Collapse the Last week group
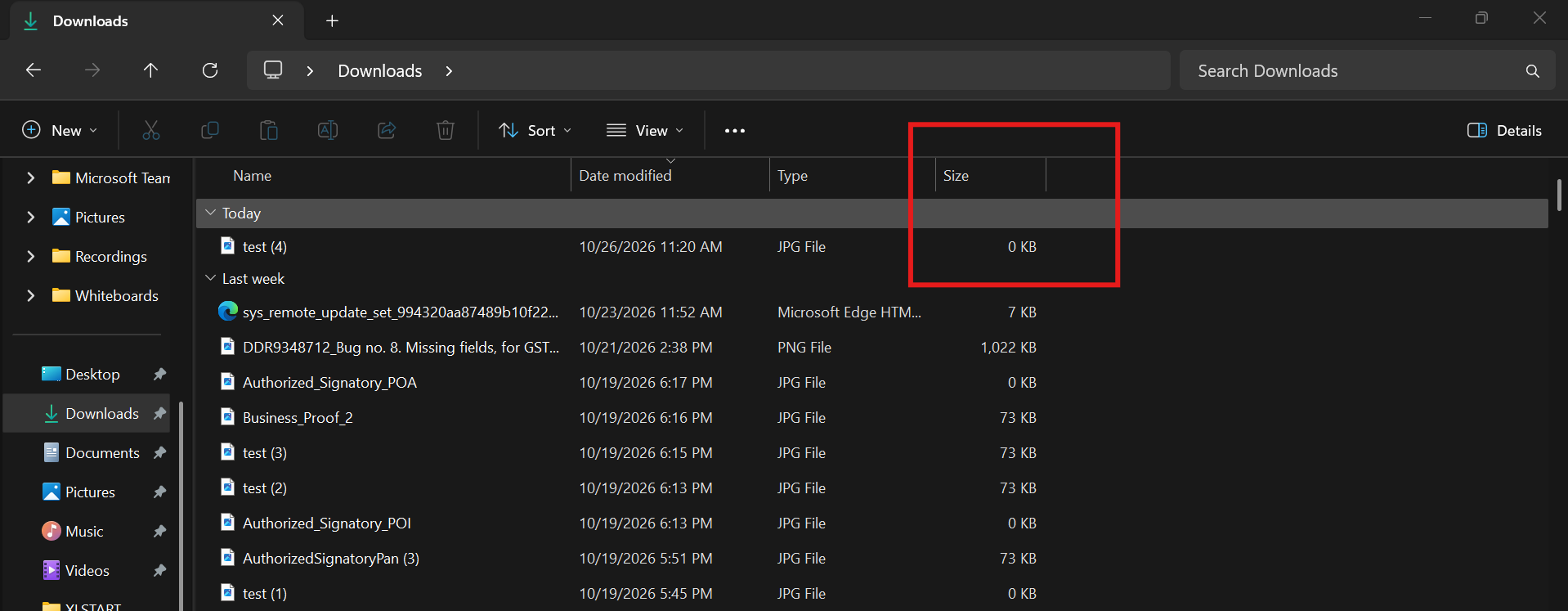1568x611 pixels. pos(210,278)
